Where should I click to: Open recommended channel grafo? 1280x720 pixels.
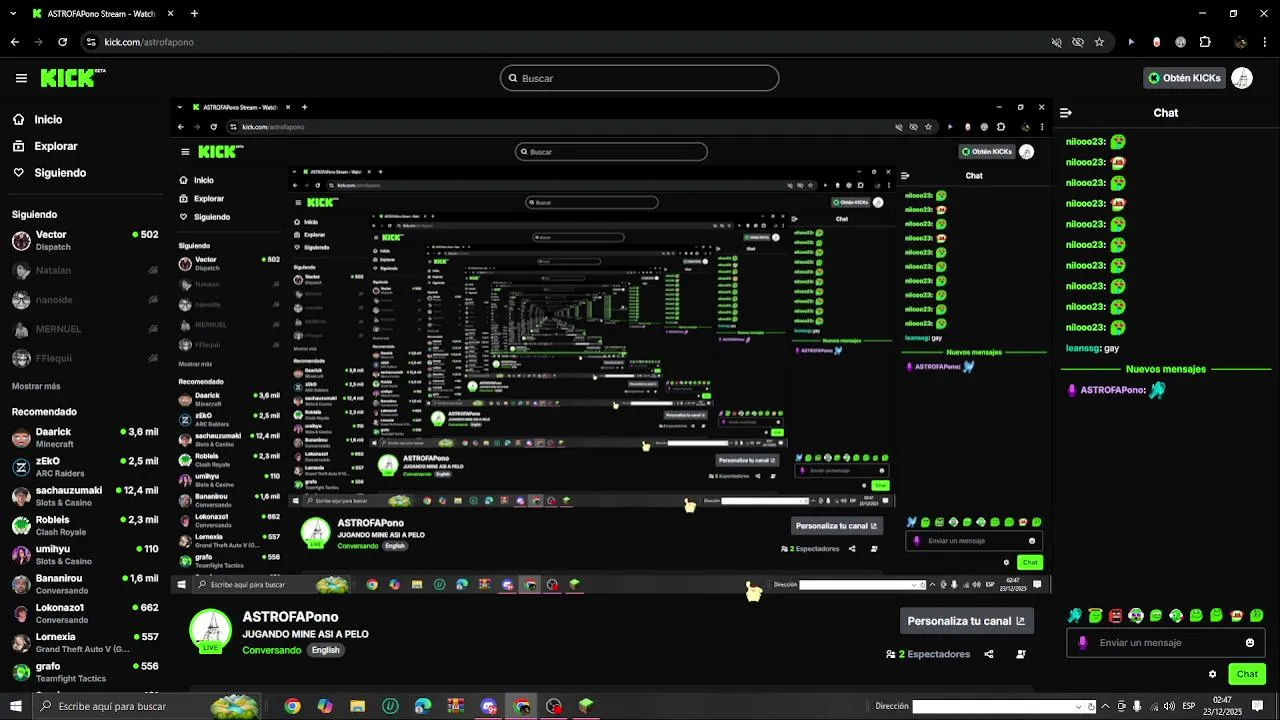pos(85,672)
